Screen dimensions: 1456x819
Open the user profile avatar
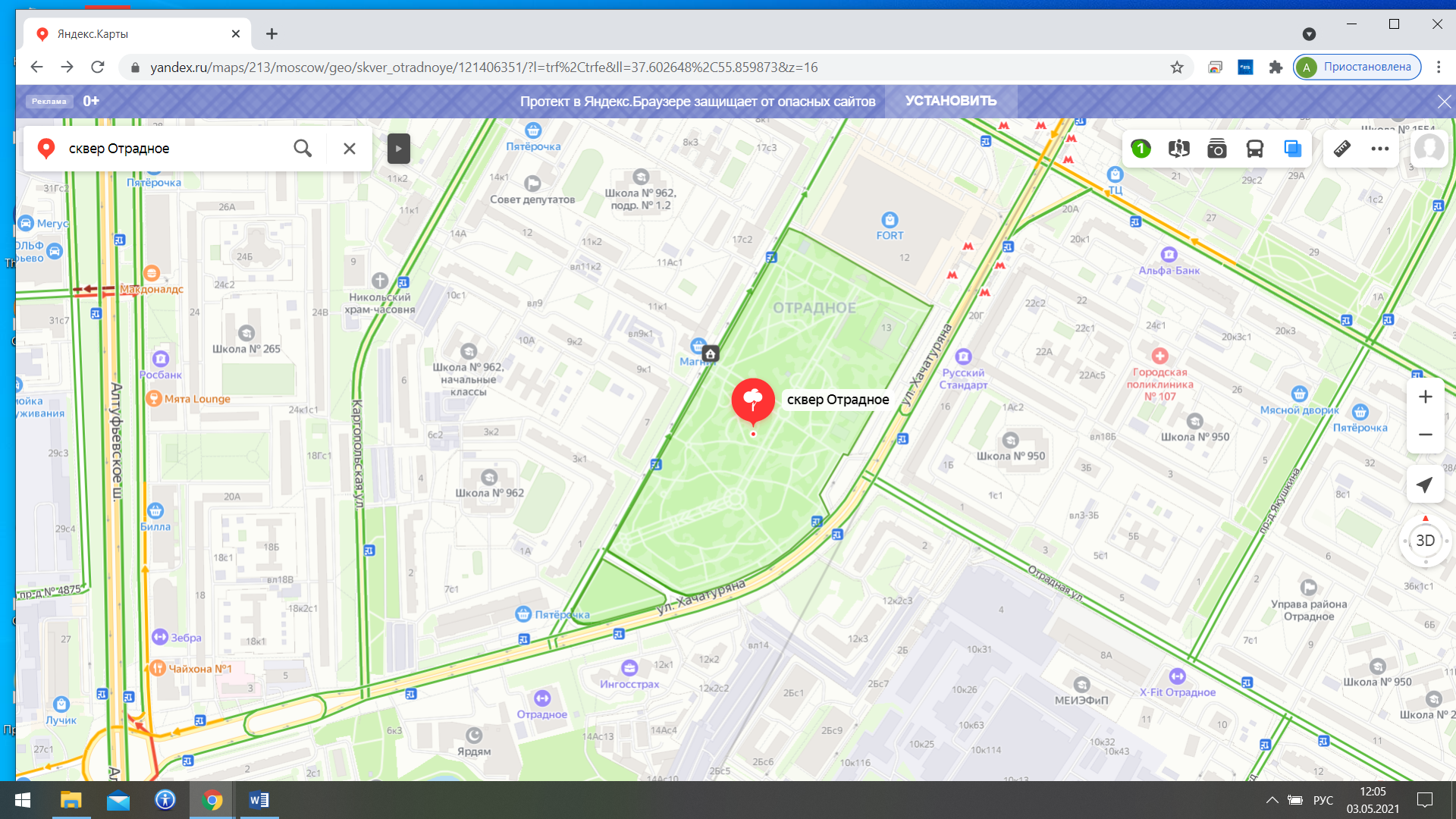pyautogui.click(x=1429, y=148)
